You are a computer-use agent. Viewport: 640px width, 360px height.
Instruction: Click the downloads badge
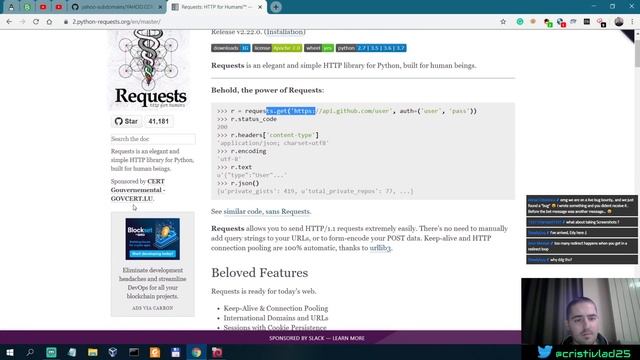tap(231, 48)
